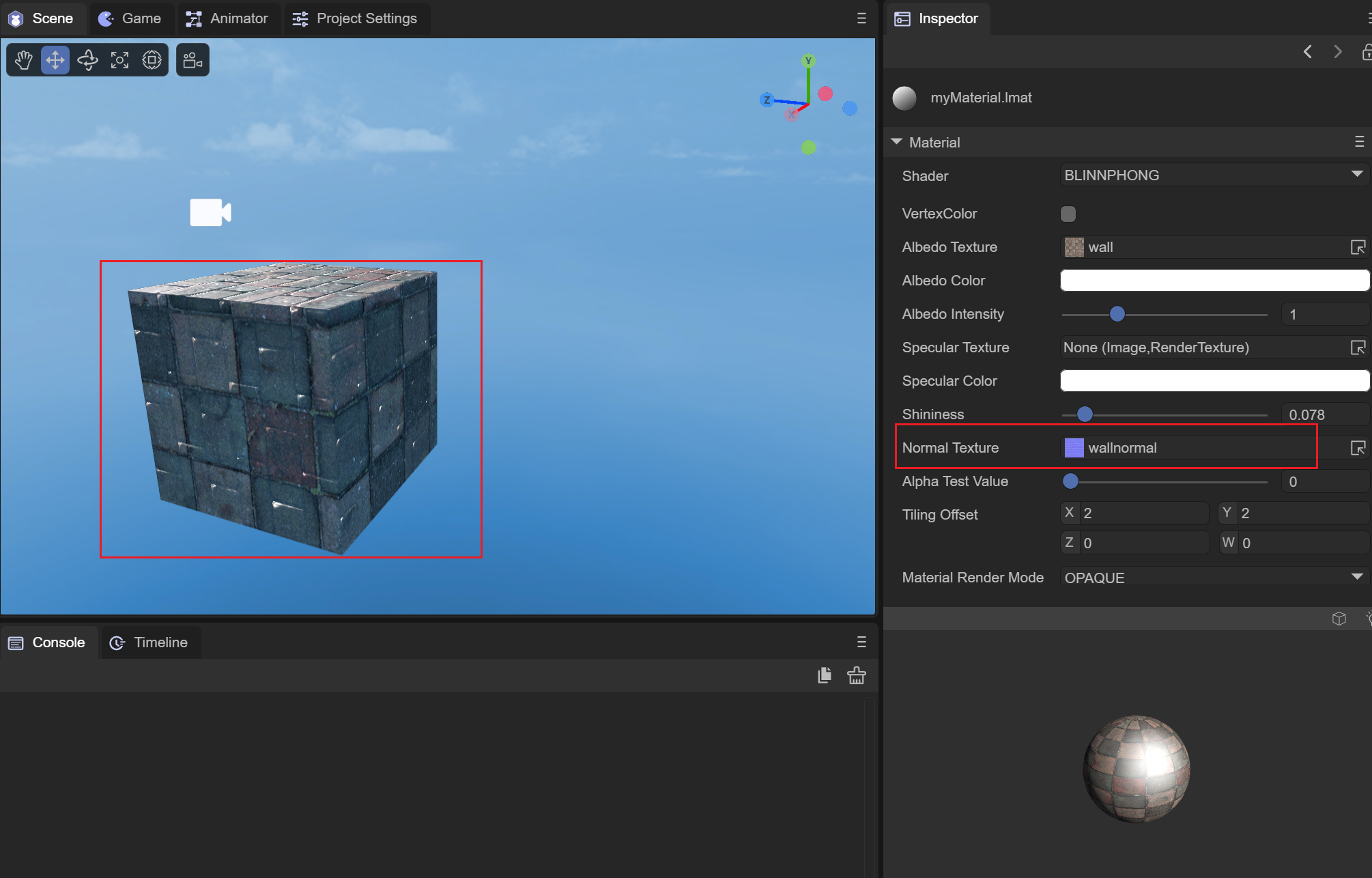This screenshot has width=1372, height=878.
Task: Click the scene camera settings icon
Action: click(x=192, y=60)
